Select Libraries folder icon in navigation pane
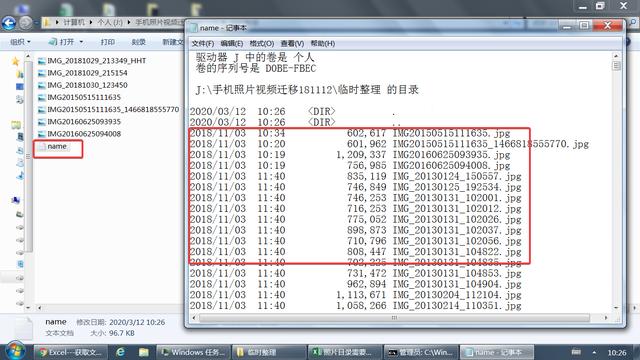Viewport: 640px width, 360px height. pos(16,124)
